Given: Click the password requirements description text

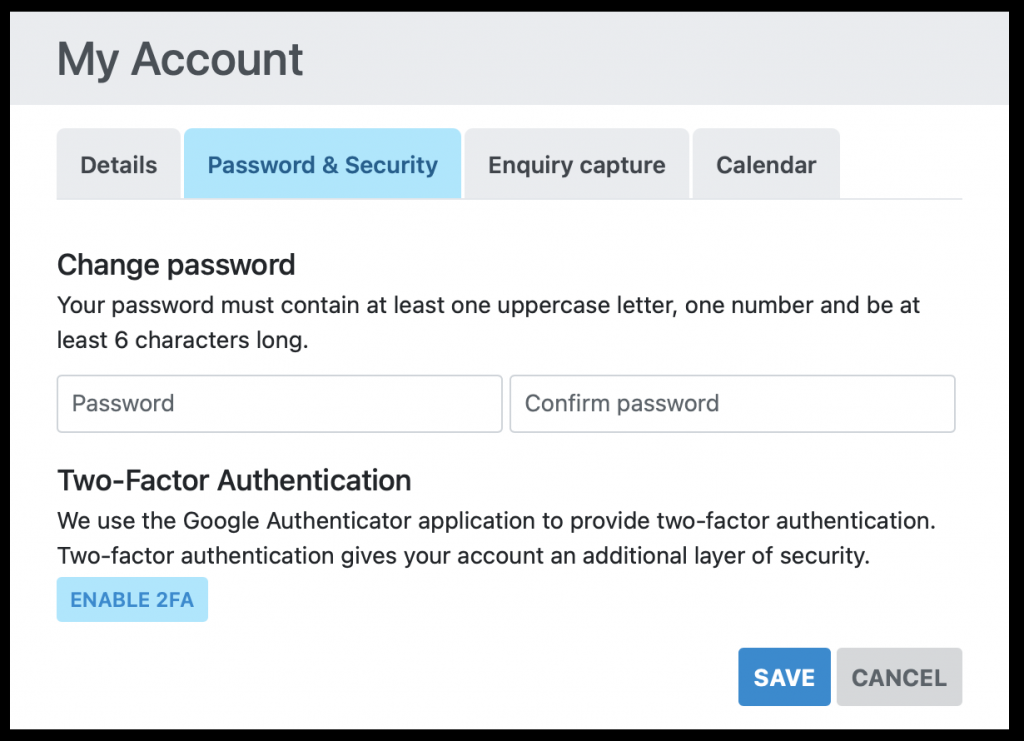Looking at the screenshot, I should tap(488, 305).
